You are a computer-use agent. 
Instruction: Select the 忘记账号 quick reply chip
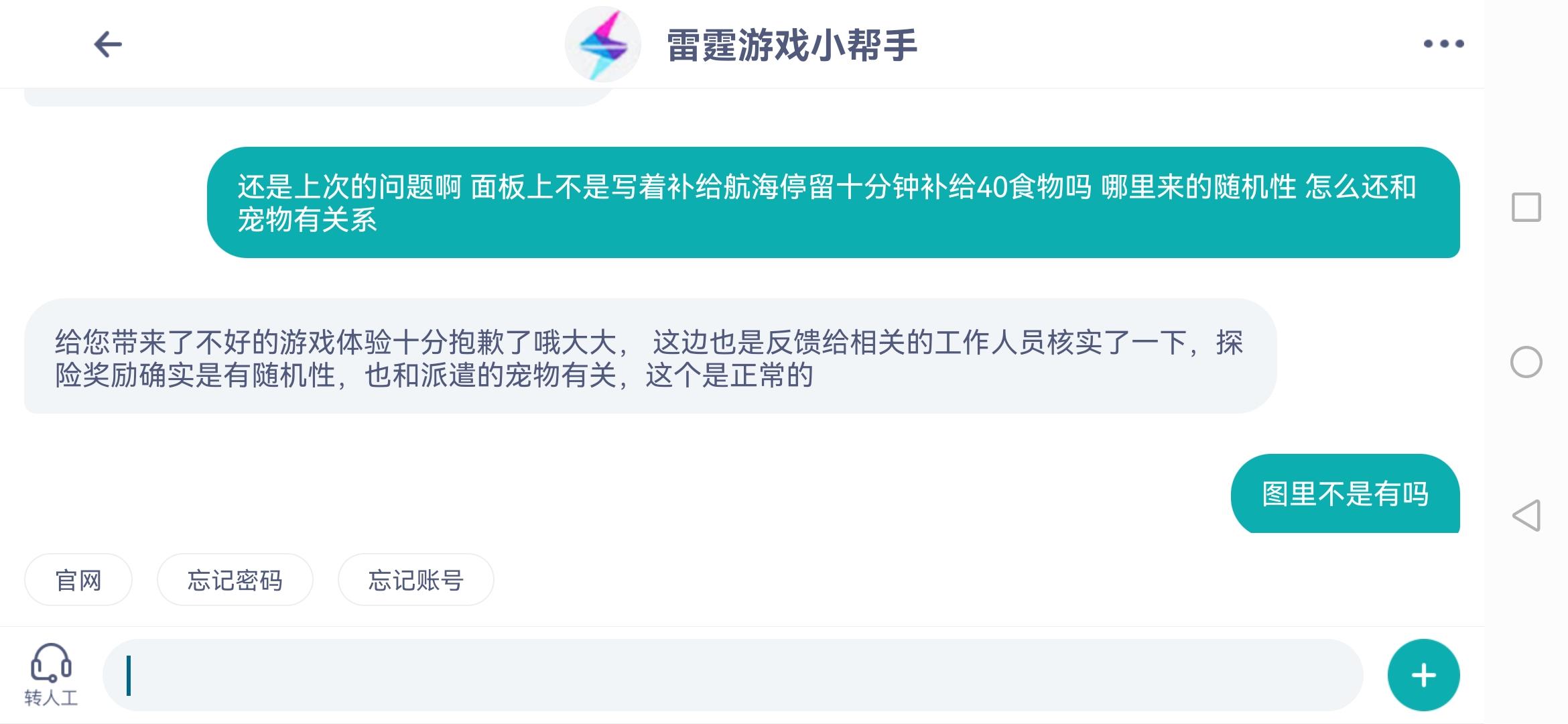(415, 580)
